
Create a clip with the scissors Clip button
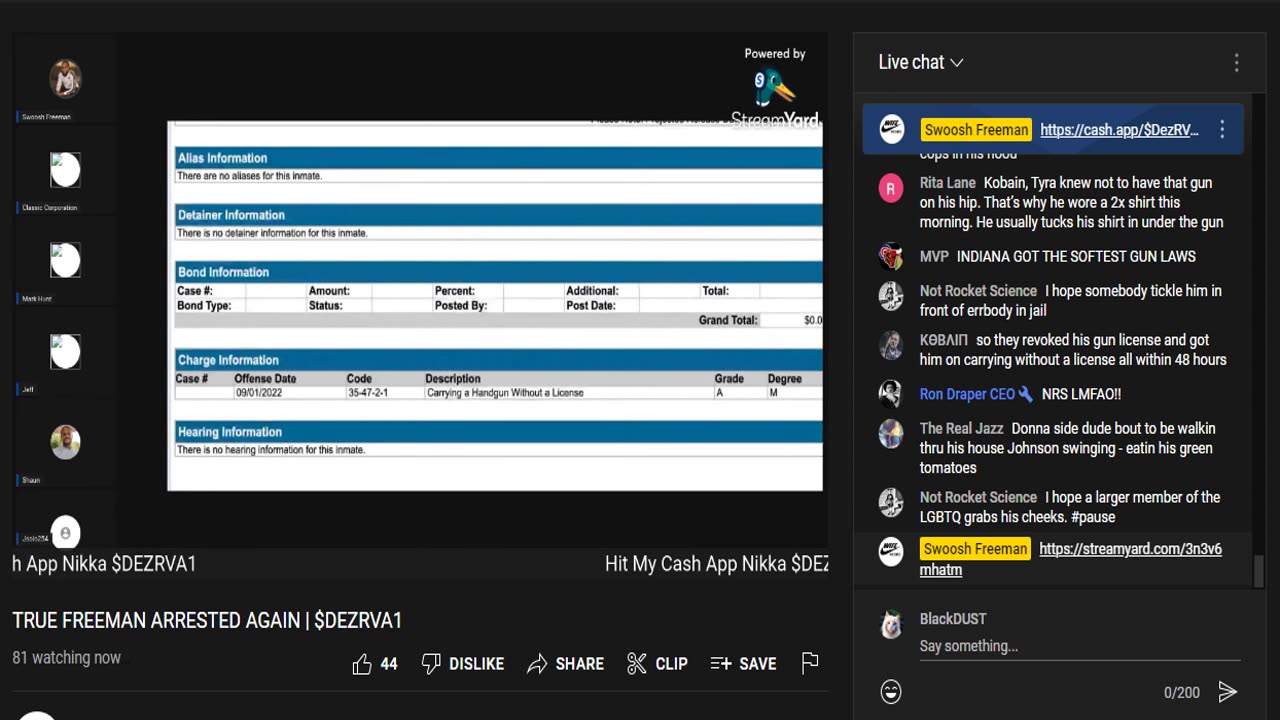(657, 664)
